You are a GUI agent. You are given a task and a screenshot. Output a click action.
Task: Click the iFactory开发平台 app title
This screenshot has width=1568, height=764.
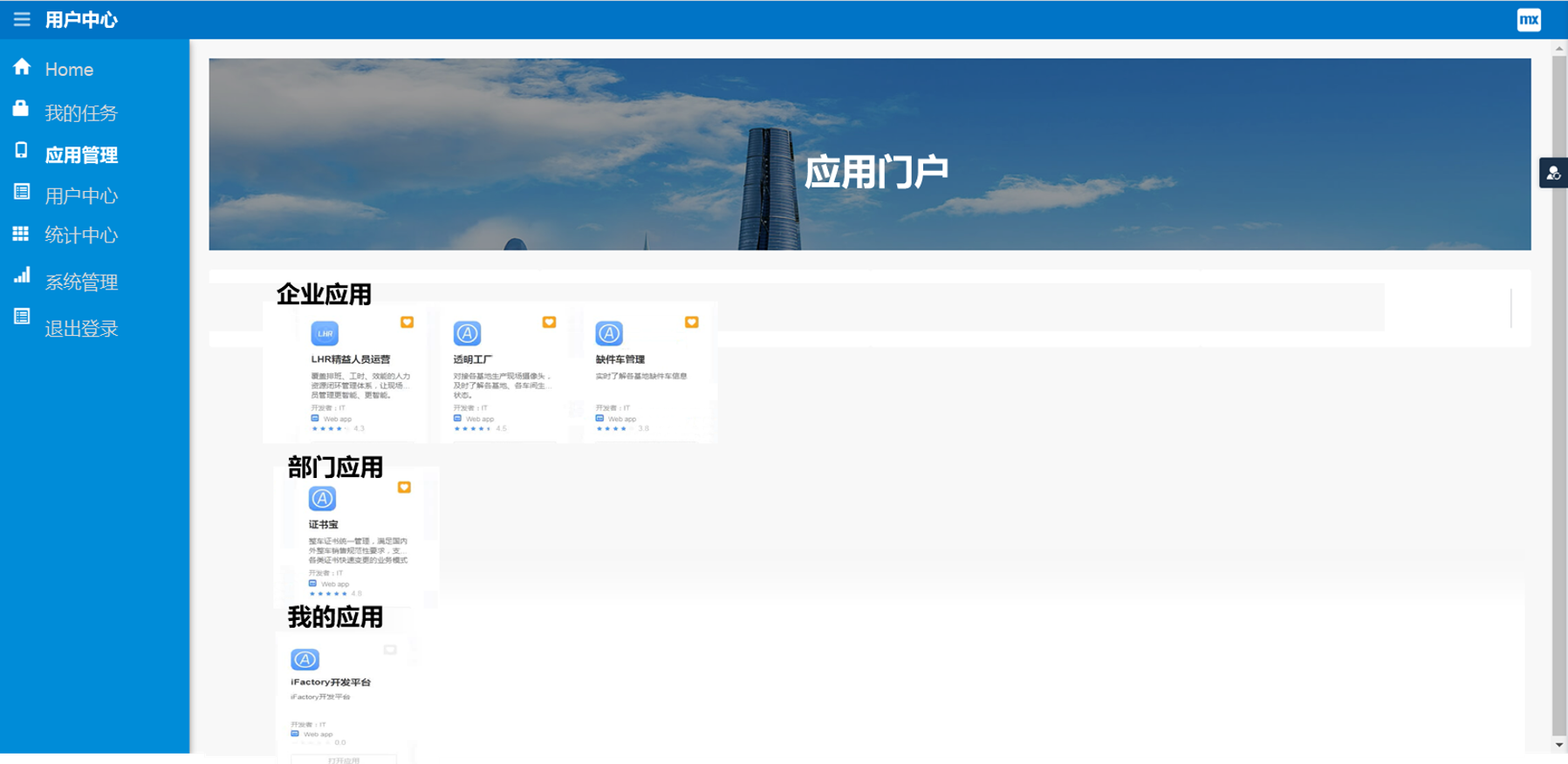[331, 682]
